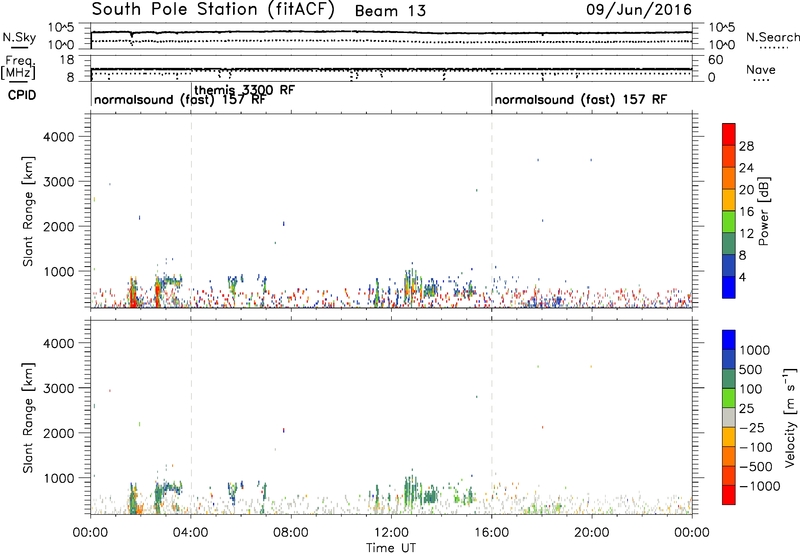Click the Velocity colorbar red bottom segment

729,495
